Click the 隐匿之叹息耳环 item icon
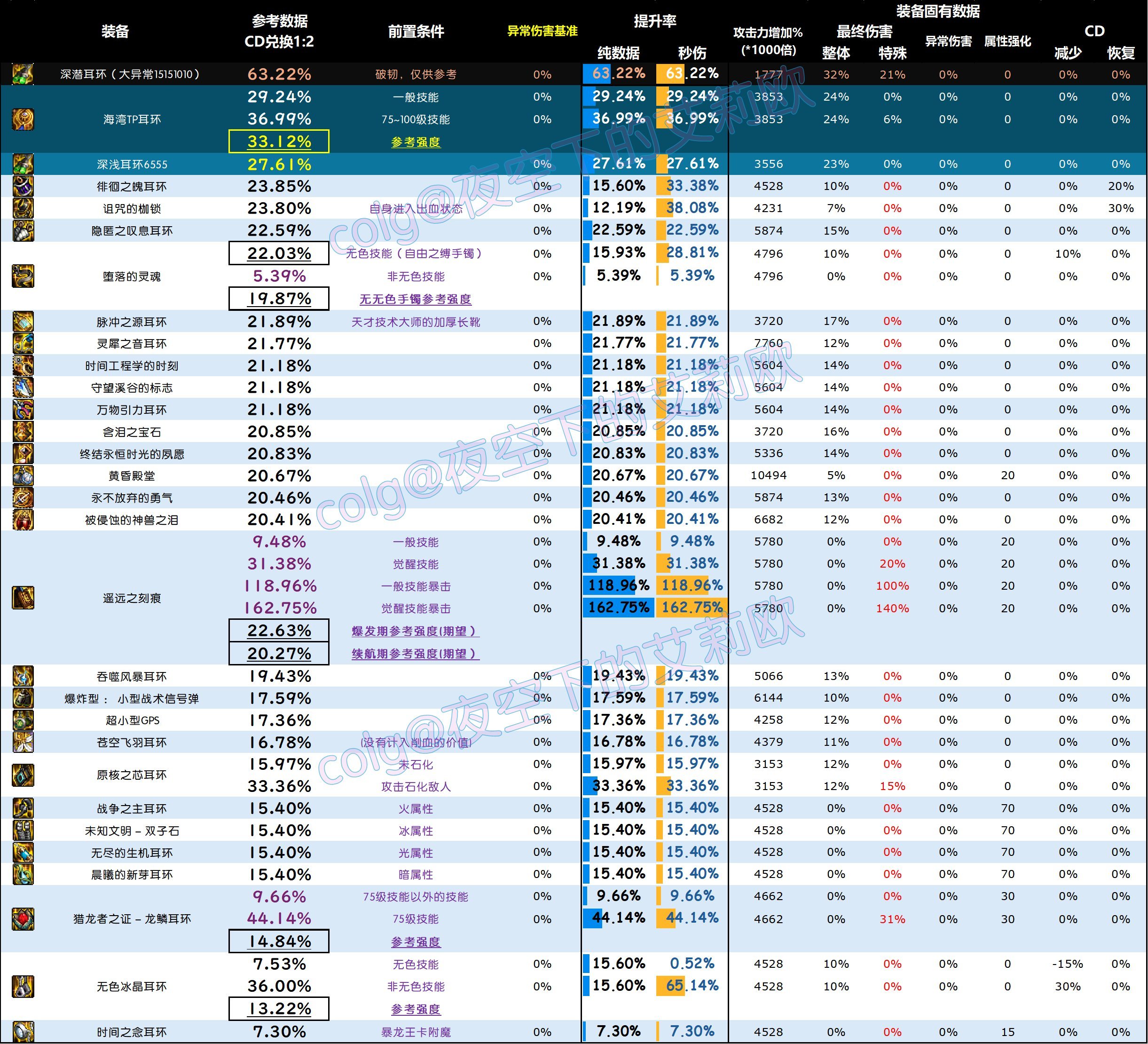The height and width of the screenshot is (1044, 1148). pyautogui.click(x=23, y=231)
